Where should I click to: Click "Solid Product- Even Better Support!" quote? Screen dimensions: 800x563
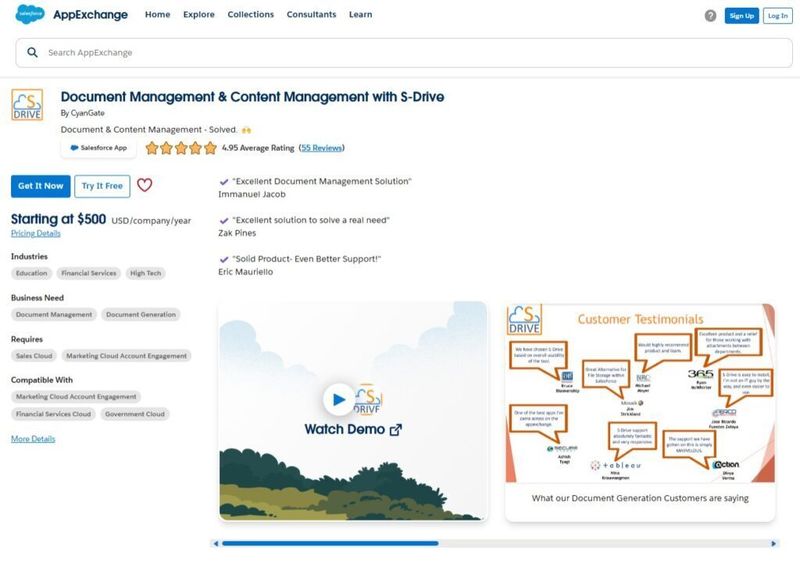point(307,259)
